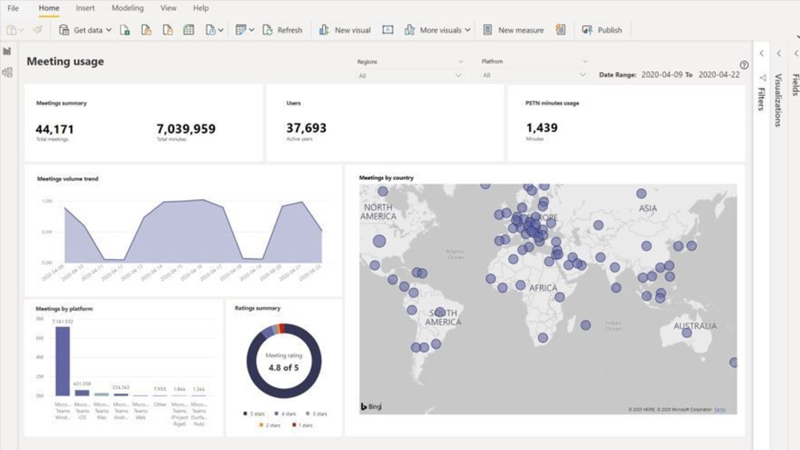Image resolution: width=800 pixels, height=450 pixels.
Task: Click the Australia bubble on the map
Action: click(x=687, y=333)
